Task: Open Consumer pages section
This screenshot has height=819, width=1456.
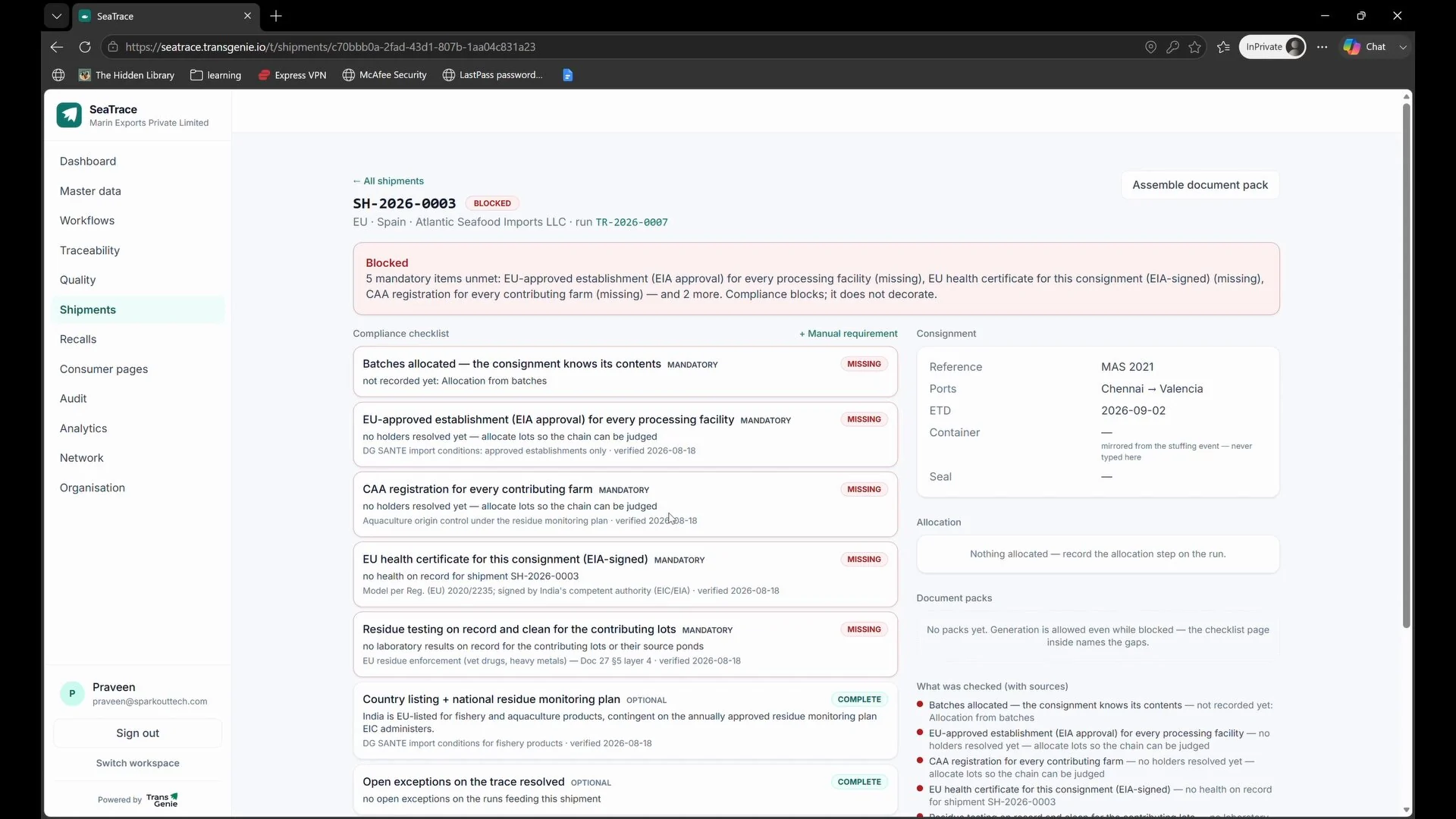Action: coord(104,369)
